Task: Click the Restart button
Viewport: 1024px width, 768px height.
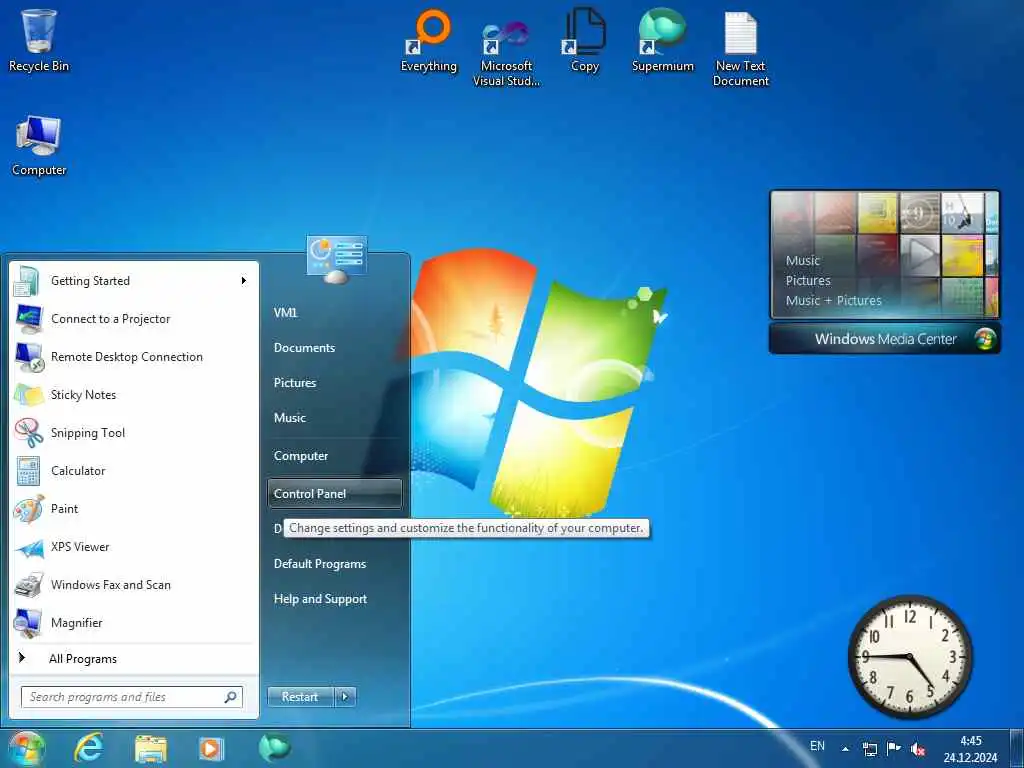Action: 300,697
